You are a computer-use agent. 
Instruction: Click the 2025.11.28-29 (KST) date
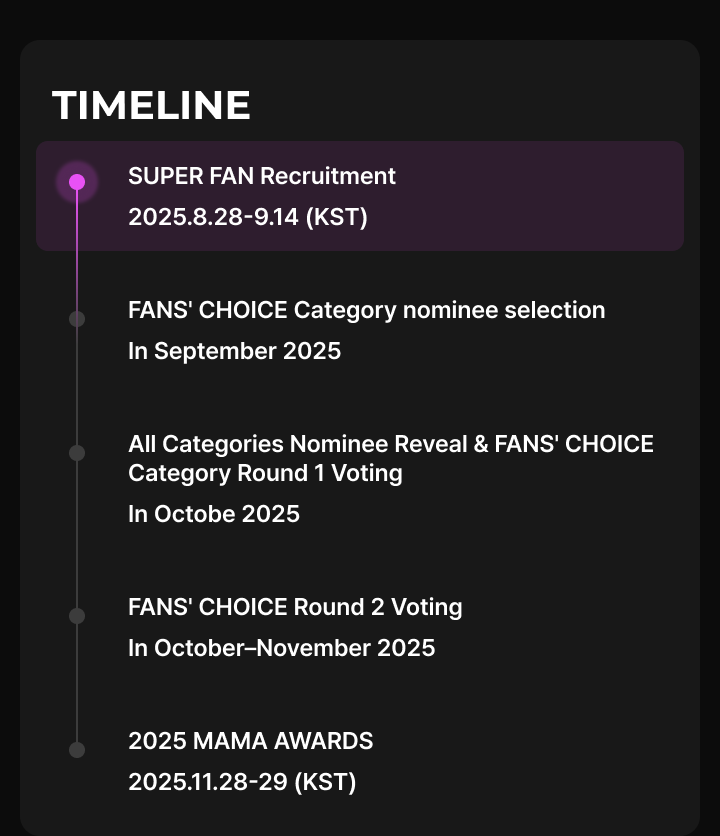point(242,782)
